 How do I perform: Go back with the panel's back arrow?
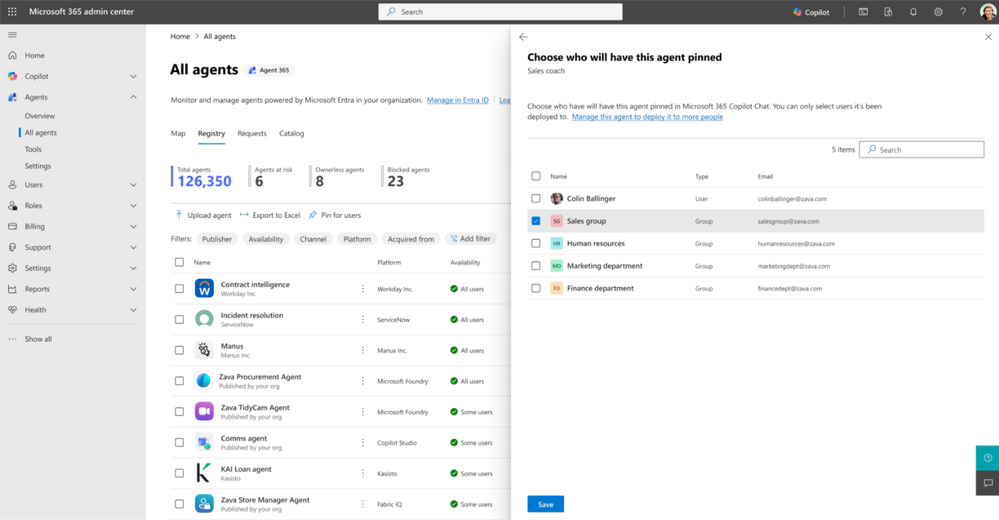click(x=523, y=37)
